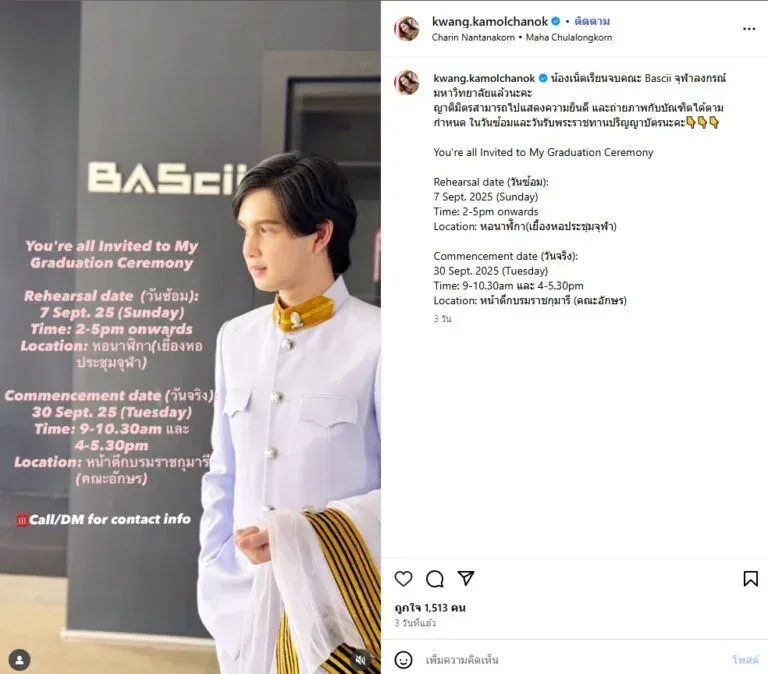Viewport: 768px width, 674px height.
Task: Open comments via speech bubble icon
Action: click(x=434, y=578)
